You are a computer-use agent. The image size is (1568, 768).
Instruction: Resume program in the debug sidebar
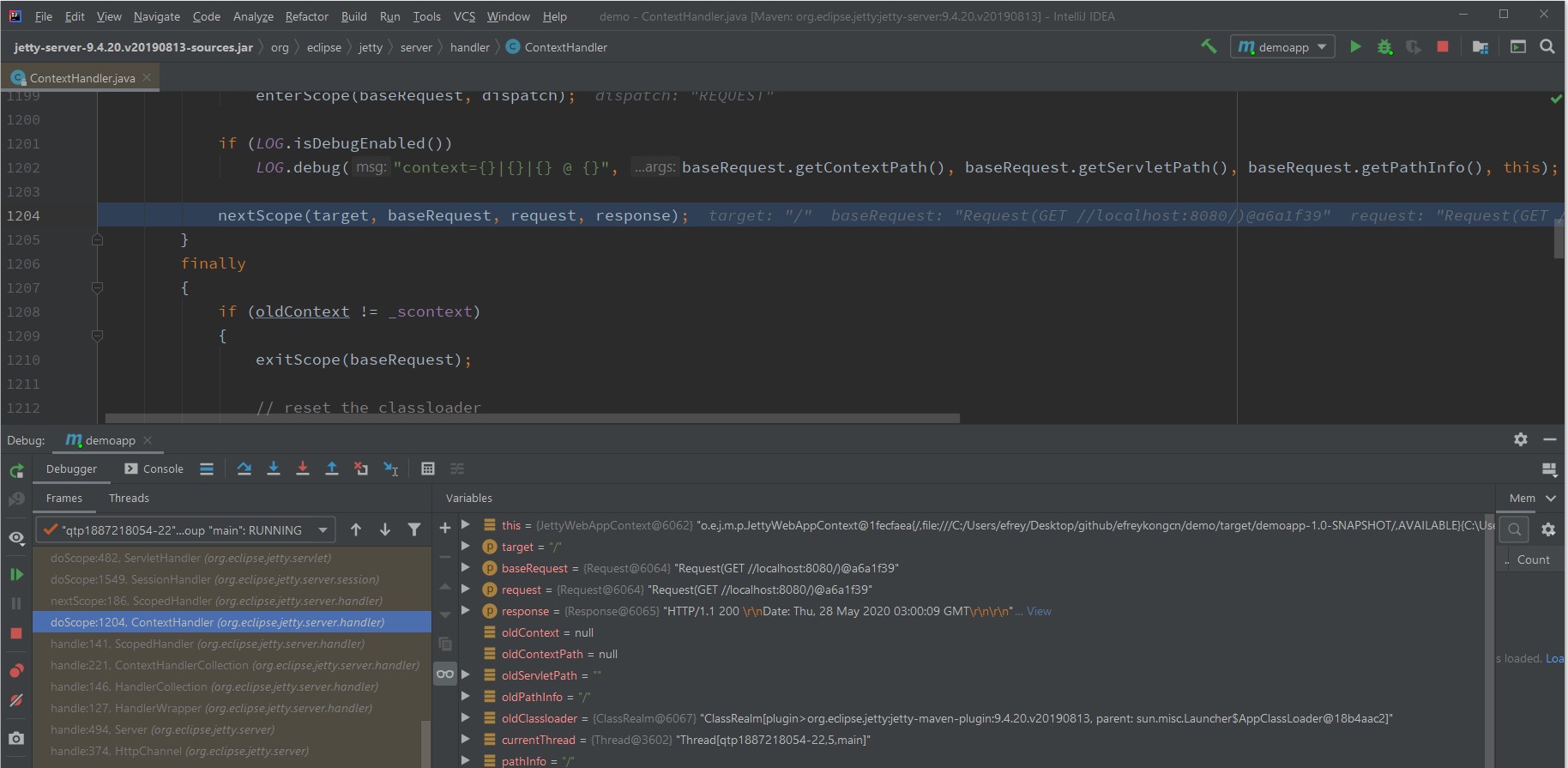(x=16, y=574)
